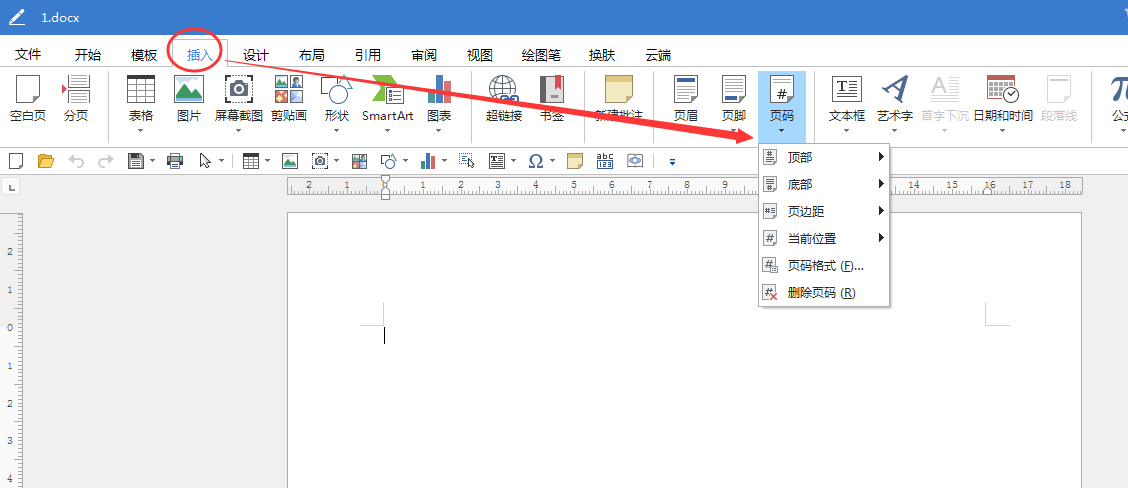Switch to the 设计 tab

click(x=255, y=55)
